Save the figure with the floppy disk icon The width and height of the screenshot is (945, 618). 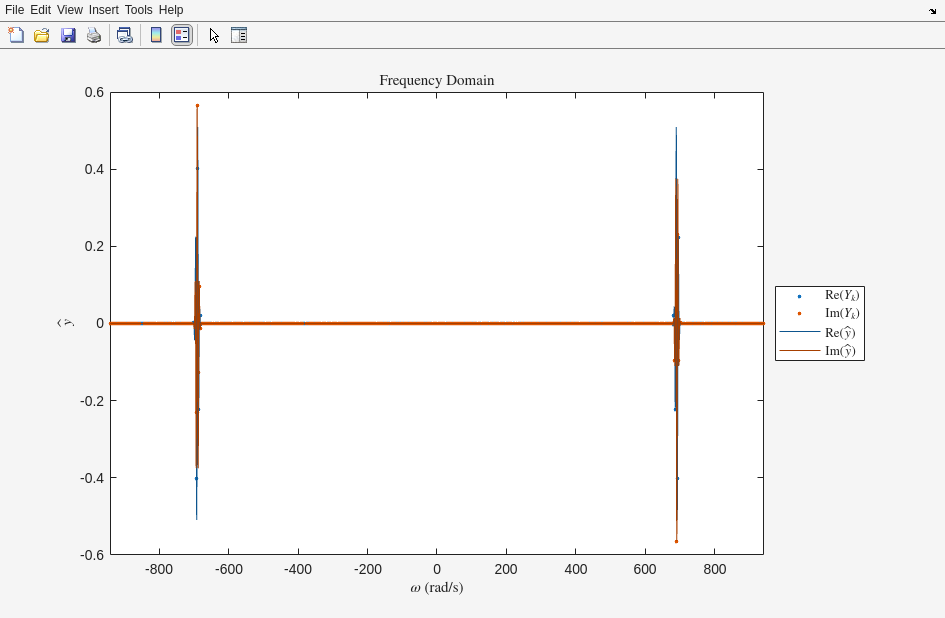(x=68, y=35)
